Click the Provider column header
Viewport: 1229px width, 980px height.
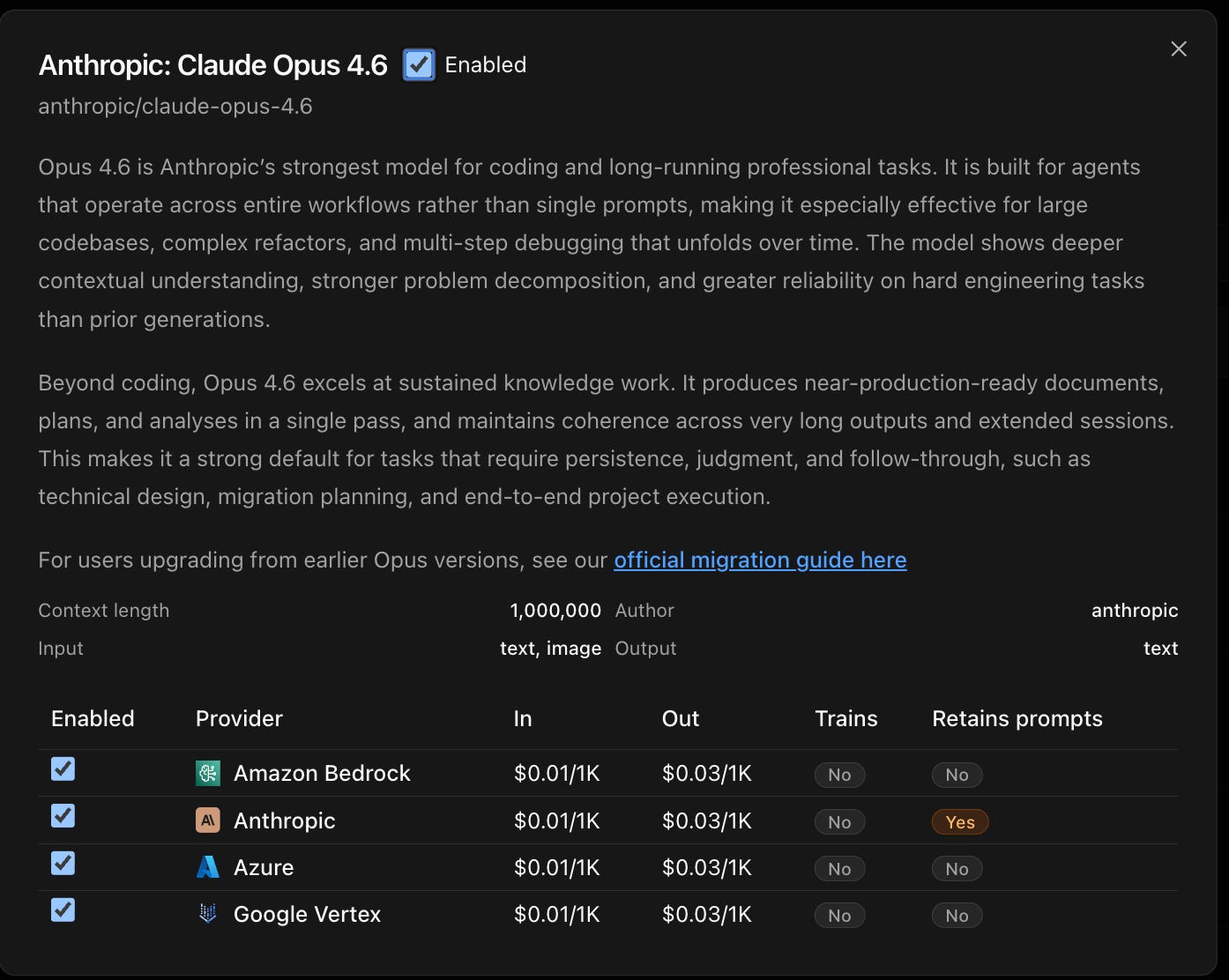coord(239,719)
